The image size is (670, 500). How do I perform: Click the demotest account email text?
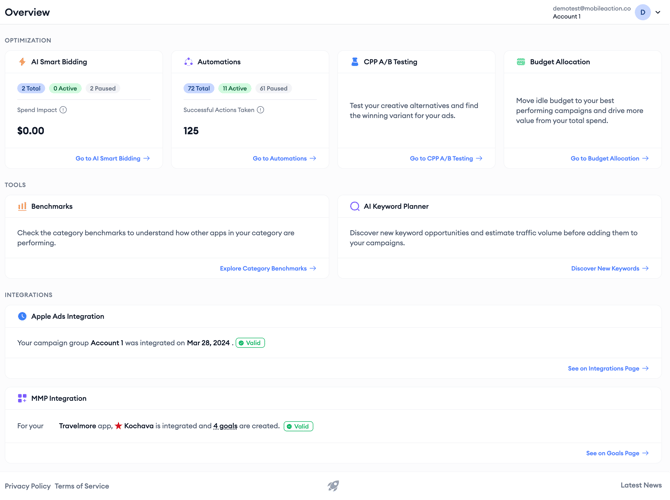pyautogui.click(x=591, y=9)
